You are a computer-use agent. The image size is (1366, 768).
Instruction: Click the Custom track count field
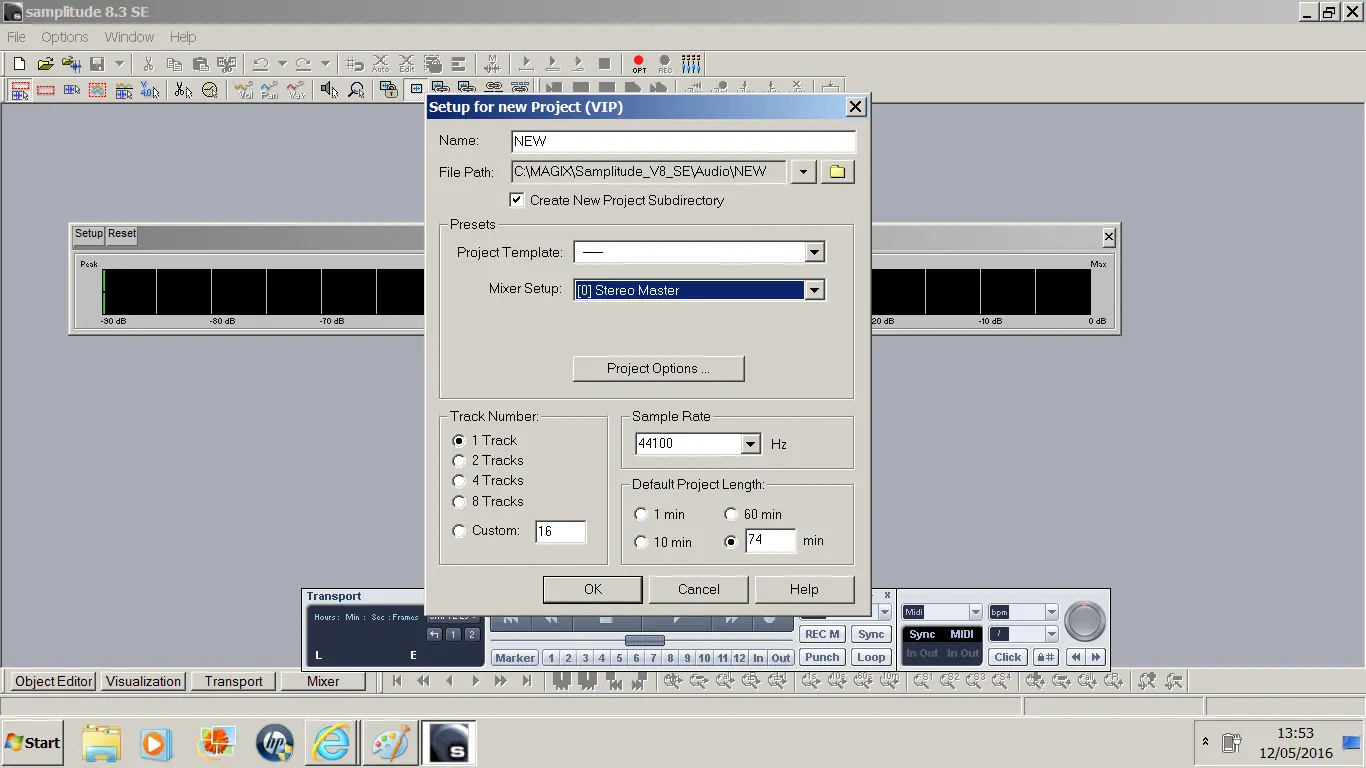coord(561,531)
